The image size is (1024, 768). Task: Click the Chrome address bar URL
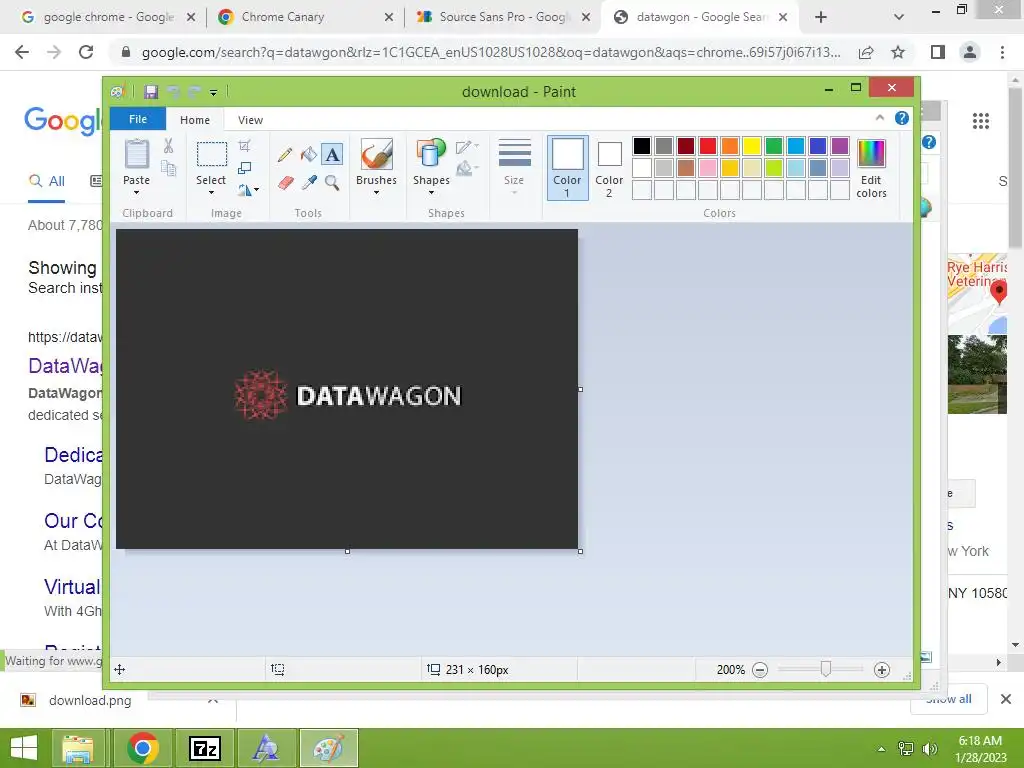[x=490, y=52]
